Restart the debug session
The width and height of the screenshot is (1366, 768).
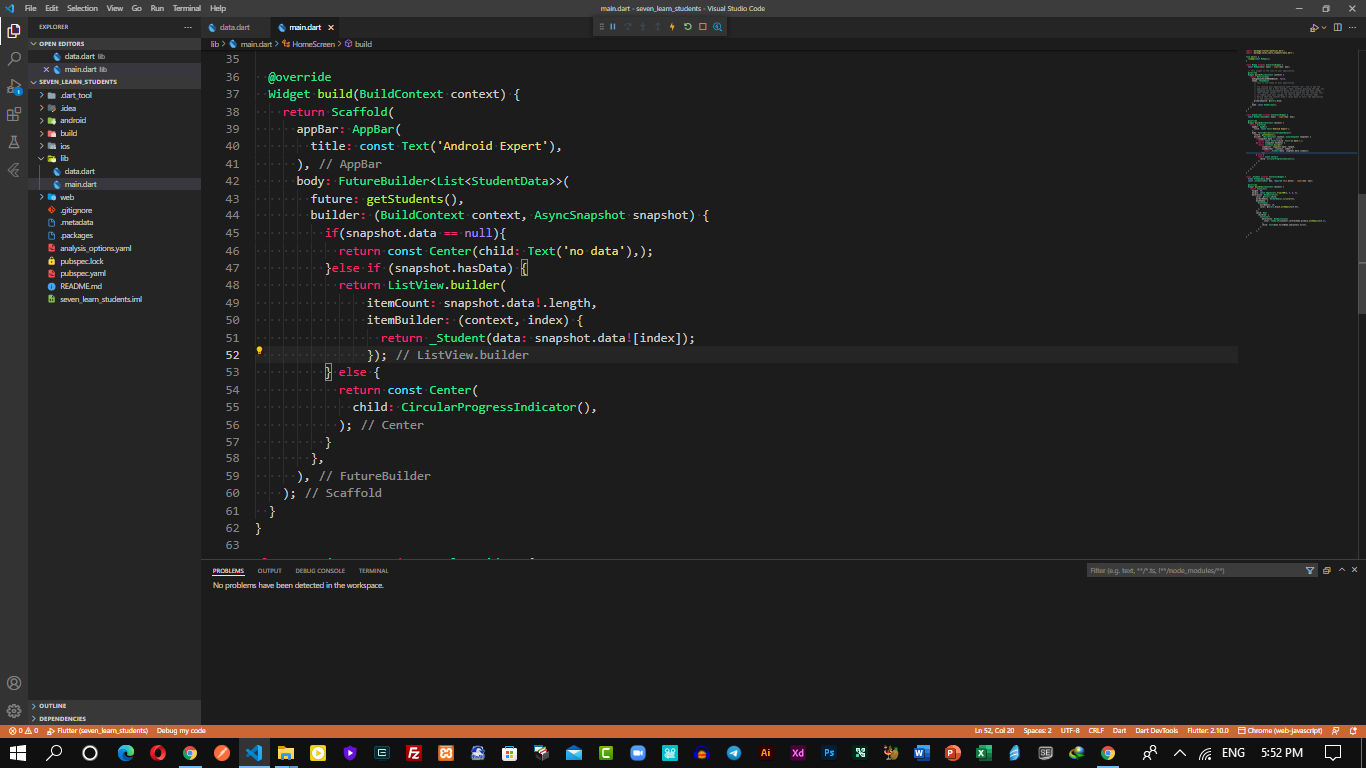[x=687, y=27]
